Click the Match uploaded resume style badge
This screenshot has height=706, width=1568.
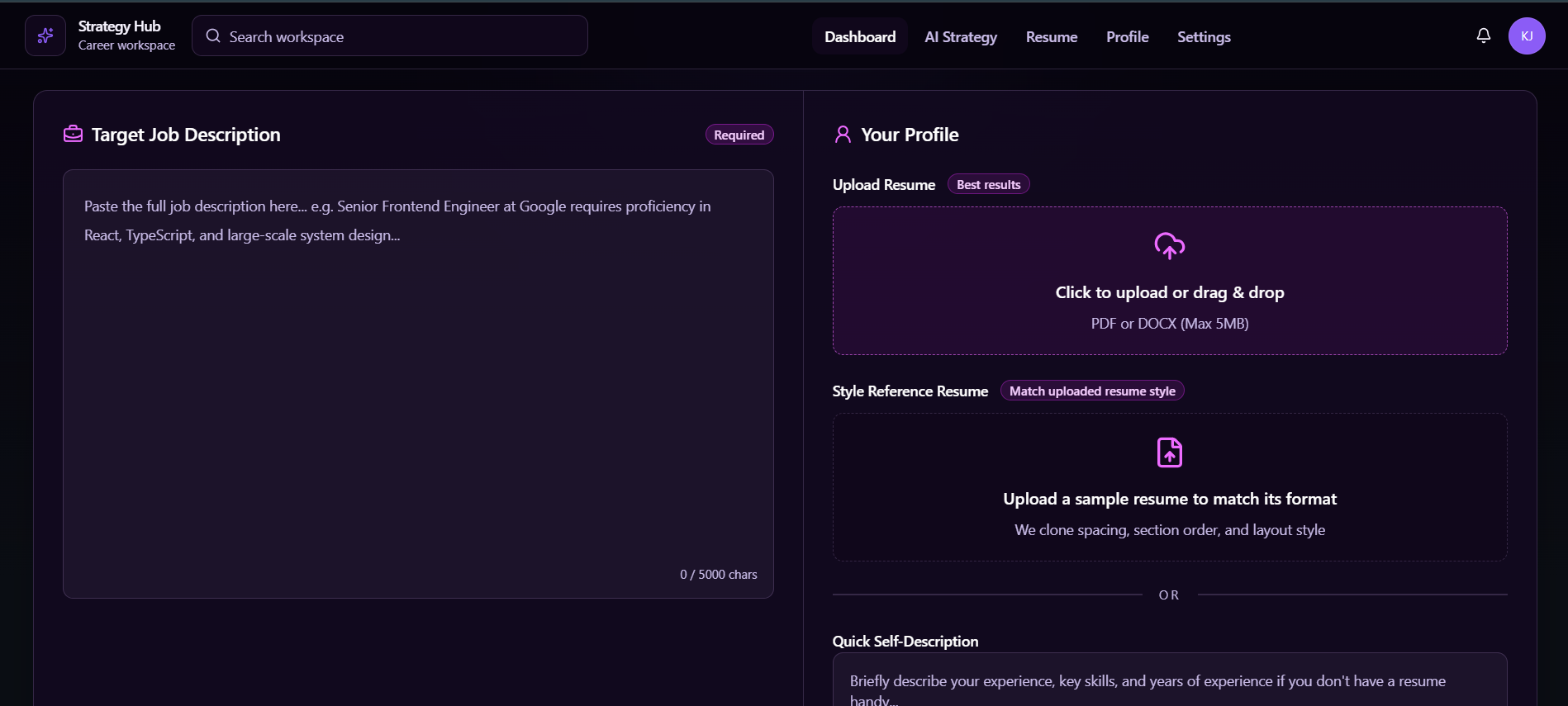1092,391
